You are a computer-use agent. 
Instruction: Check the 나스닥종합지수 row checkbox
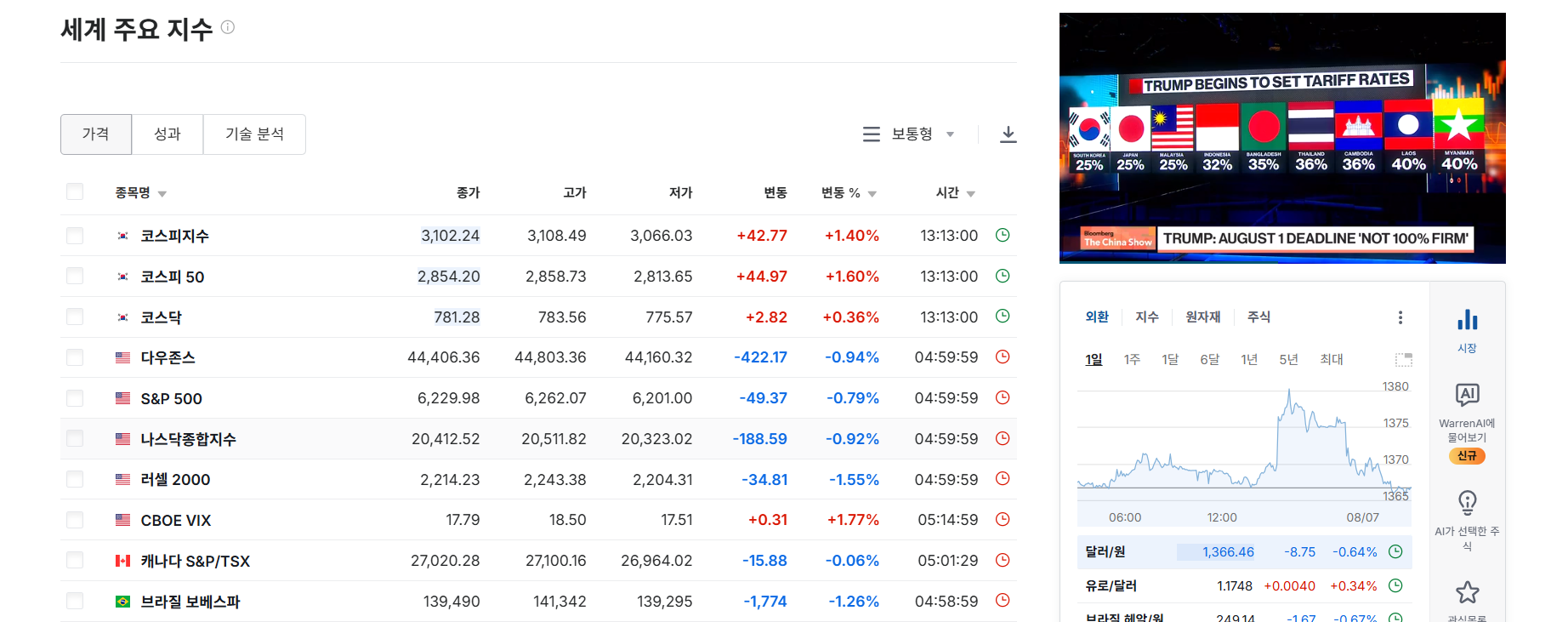tap(75, 438)
